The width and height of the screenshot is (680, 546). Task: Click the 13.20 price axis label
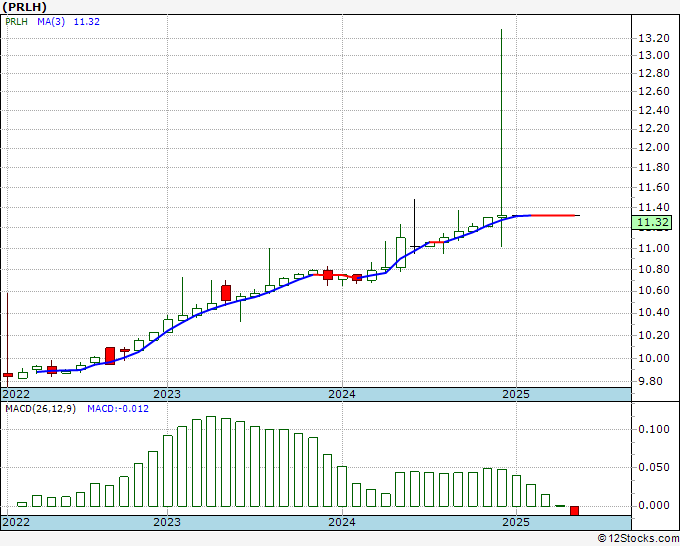(654, 38)
